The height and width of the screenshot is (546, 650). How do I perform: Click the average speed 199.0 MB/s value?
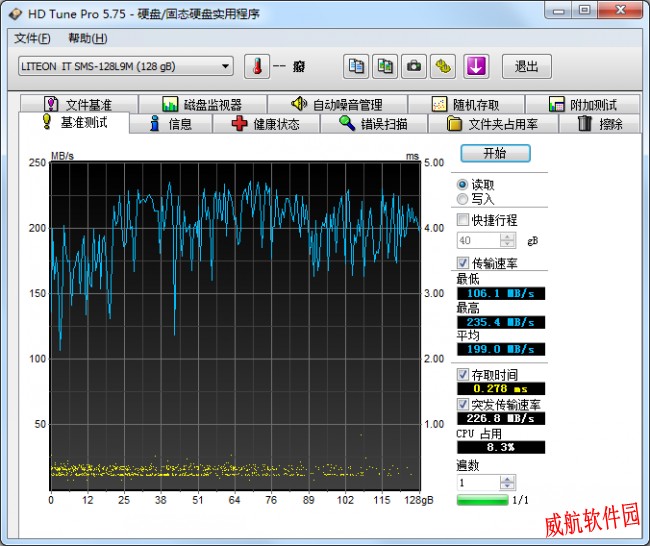pos(501,349)
